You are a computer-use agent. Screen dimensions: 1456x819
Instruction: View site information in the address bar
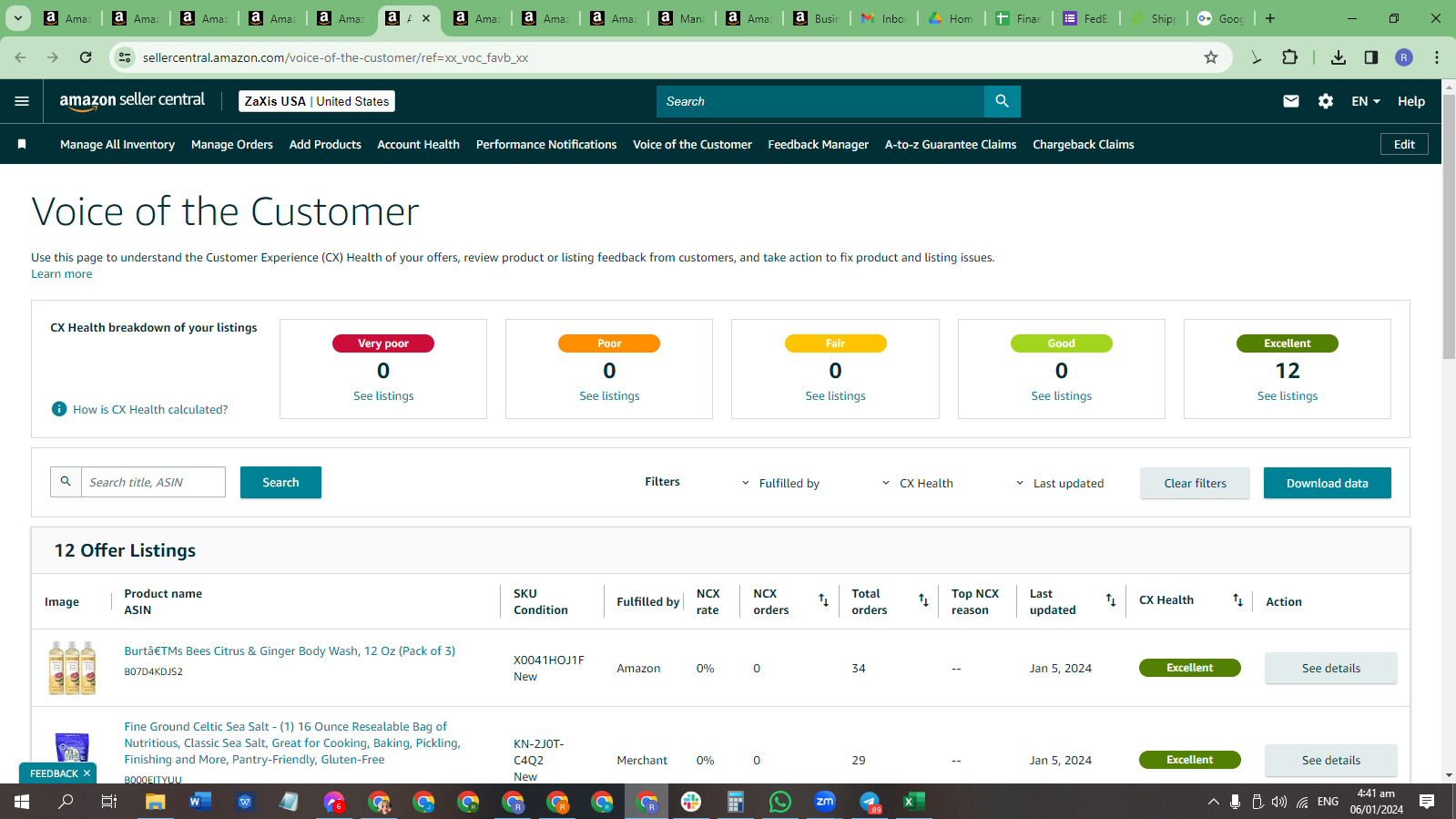tap(125, 57)
